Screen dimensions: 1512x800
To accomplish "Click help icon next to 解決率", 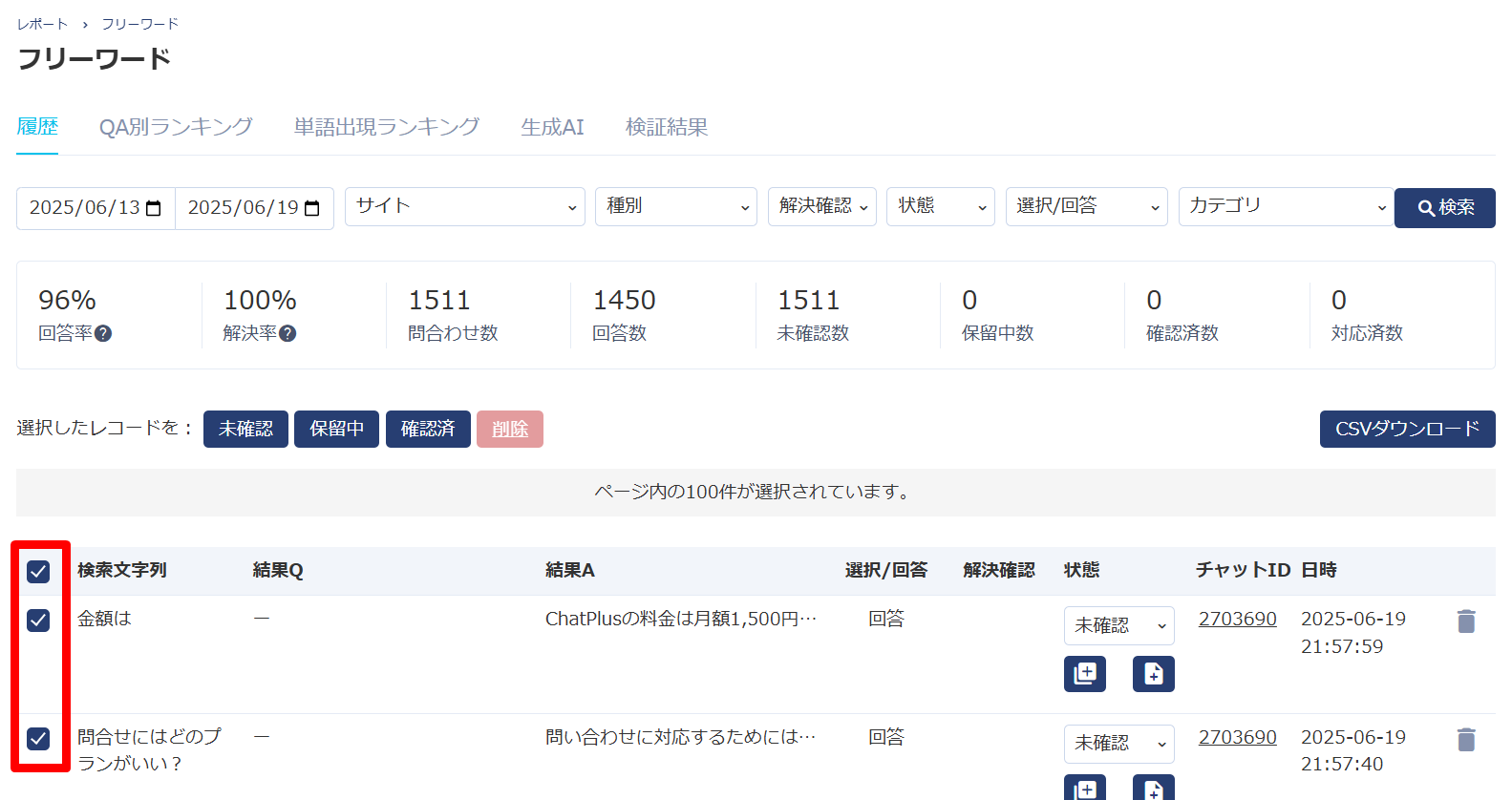I will 287,333.
